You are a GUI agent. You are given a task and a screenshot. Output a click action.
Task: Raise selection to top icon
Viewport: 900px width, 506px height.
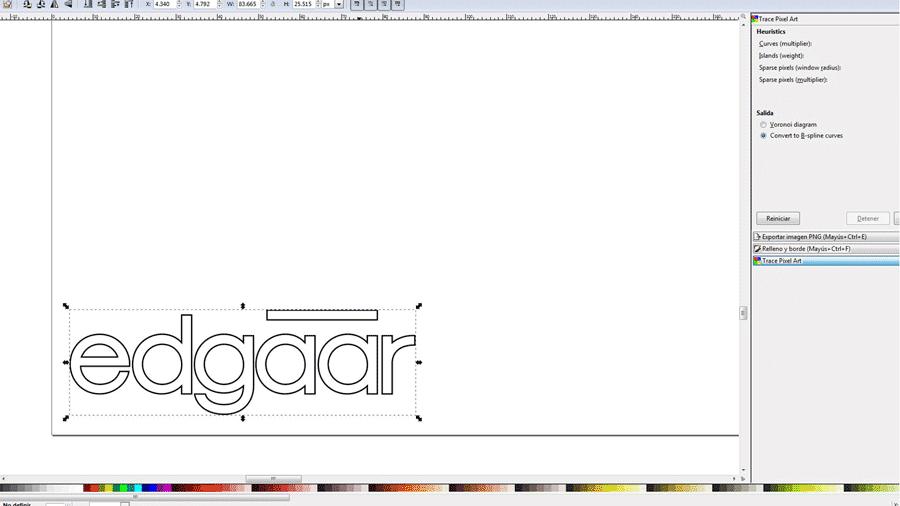[129, 4]
